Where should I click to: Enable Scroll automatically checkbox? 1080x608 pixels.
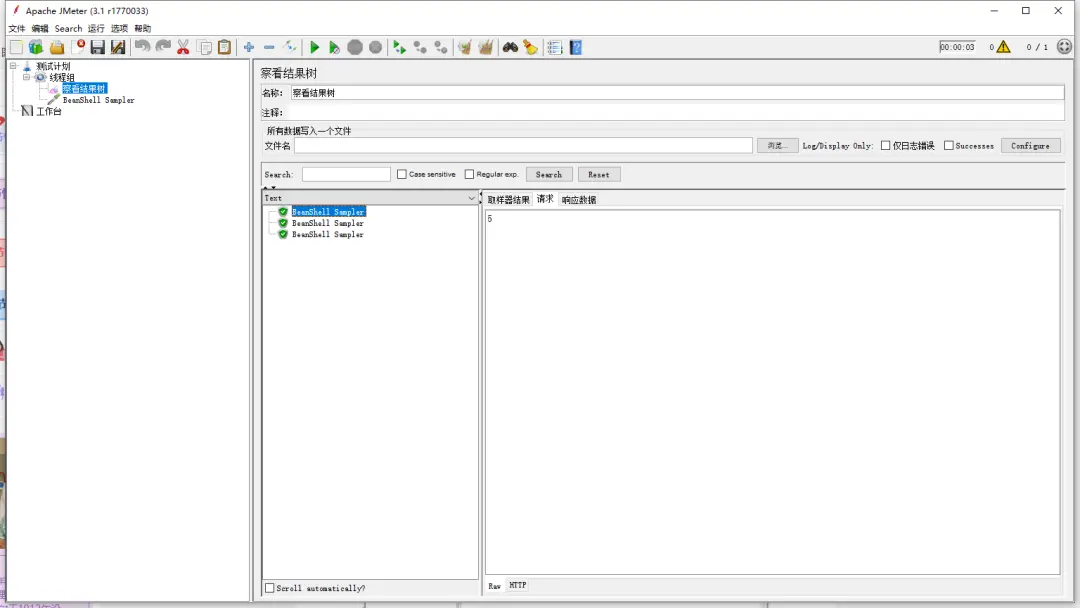[270, 588]
